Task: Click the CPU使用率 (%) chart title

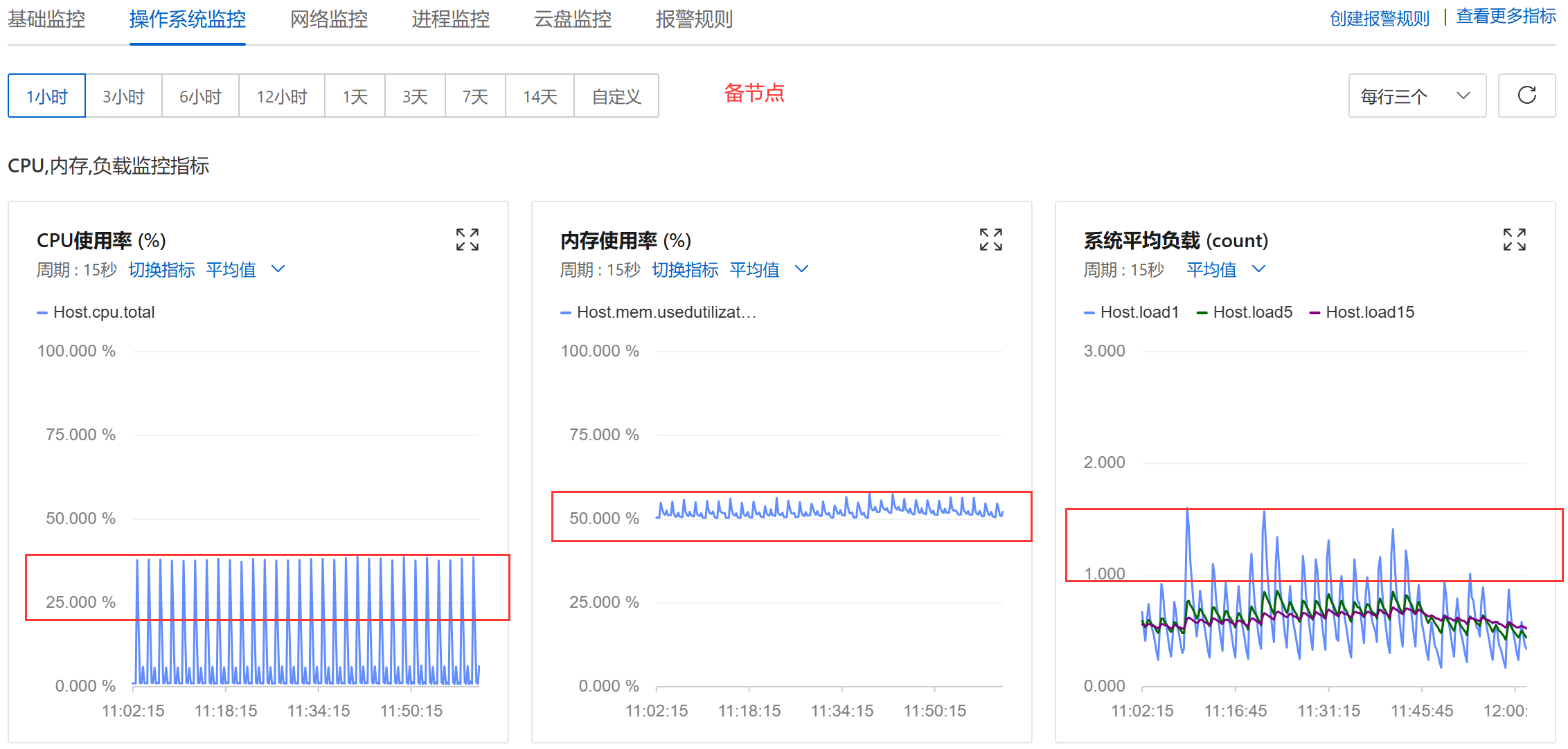Action: pyautogui.click(x=101, y=240)
